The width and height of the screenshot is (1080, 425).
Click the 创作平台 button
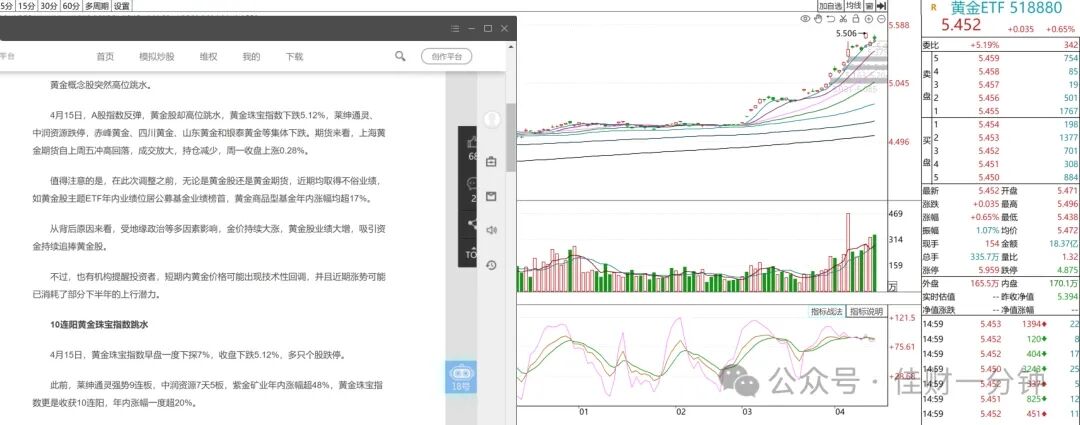point(446,56)
